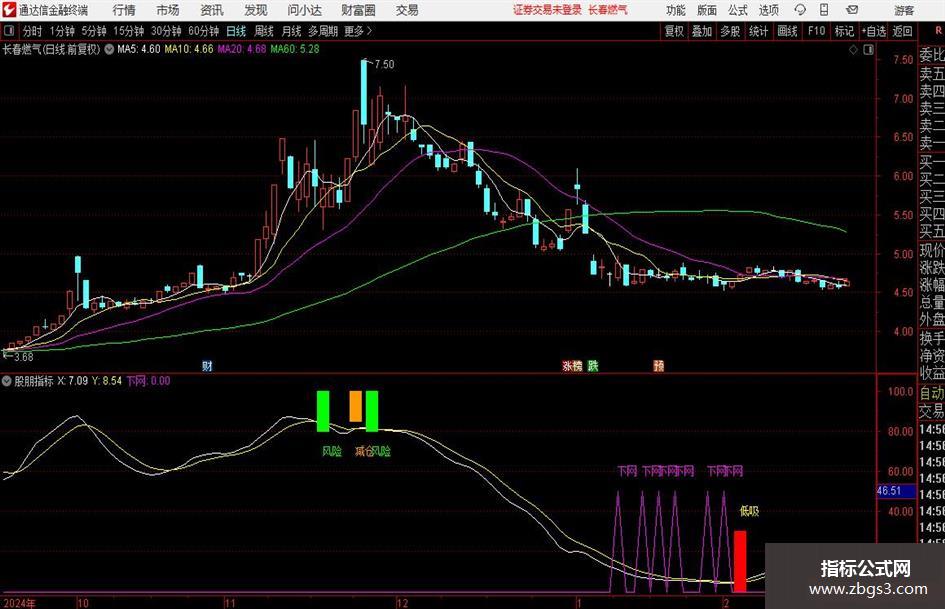
Task: Click the 画线 drawing button
Action: (x=787, y=31)
